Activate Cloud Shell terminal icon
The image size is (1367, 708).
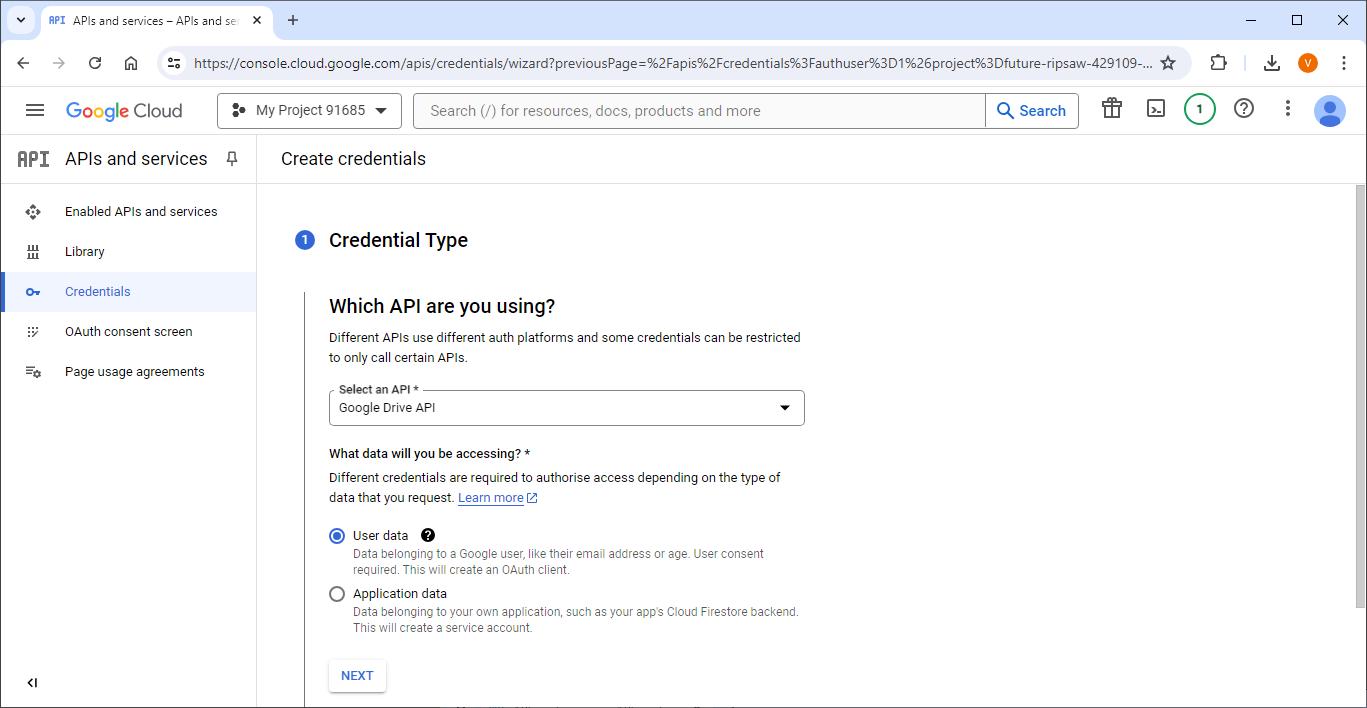coord(1156,109)
